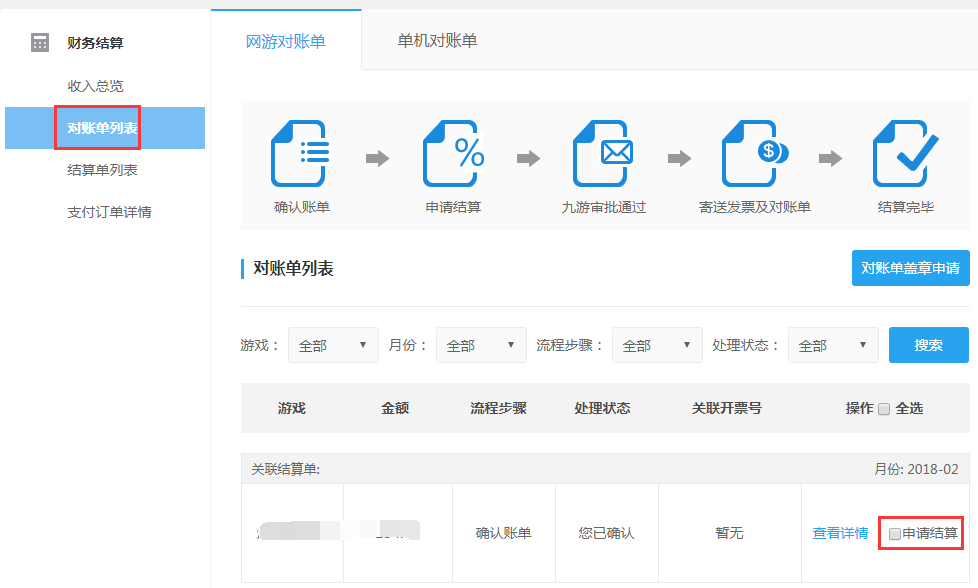The height and width of the screenshot is (588, 978).
Task: Open the 查看详情 link
Action: click(840, 534)
